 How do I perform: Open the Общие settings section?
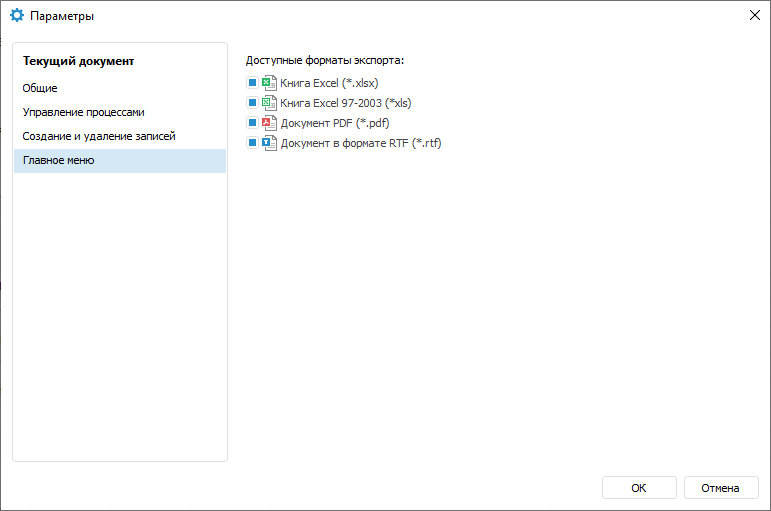click(x=40, y=88)
